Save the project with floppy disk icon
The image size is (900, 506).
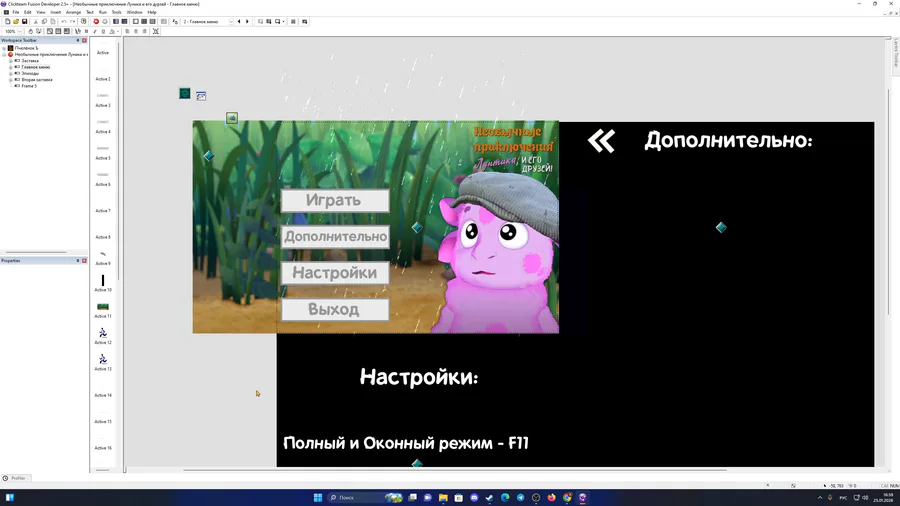24,21
